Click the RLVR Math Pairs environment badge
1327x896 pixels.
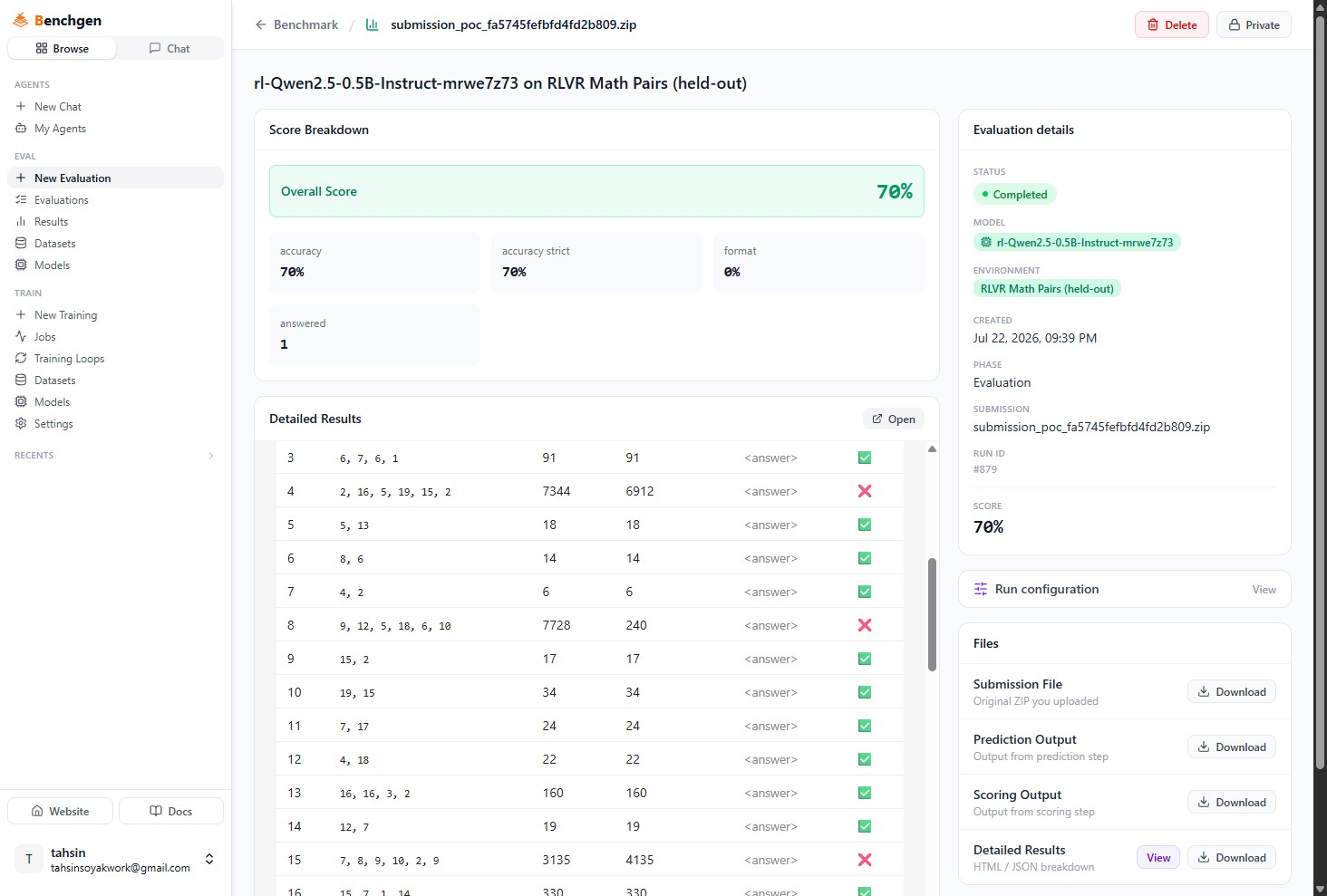(x=1047, y=288)
